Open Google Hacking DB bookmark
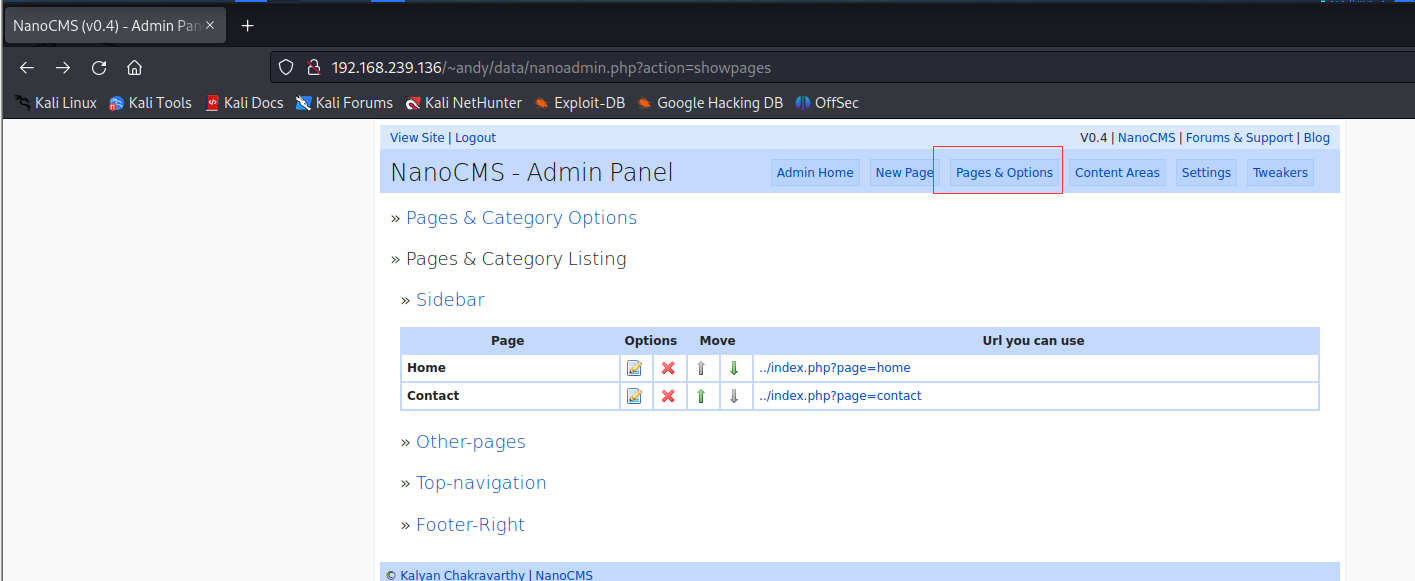The image size is (1415, 581). [710, 103]
